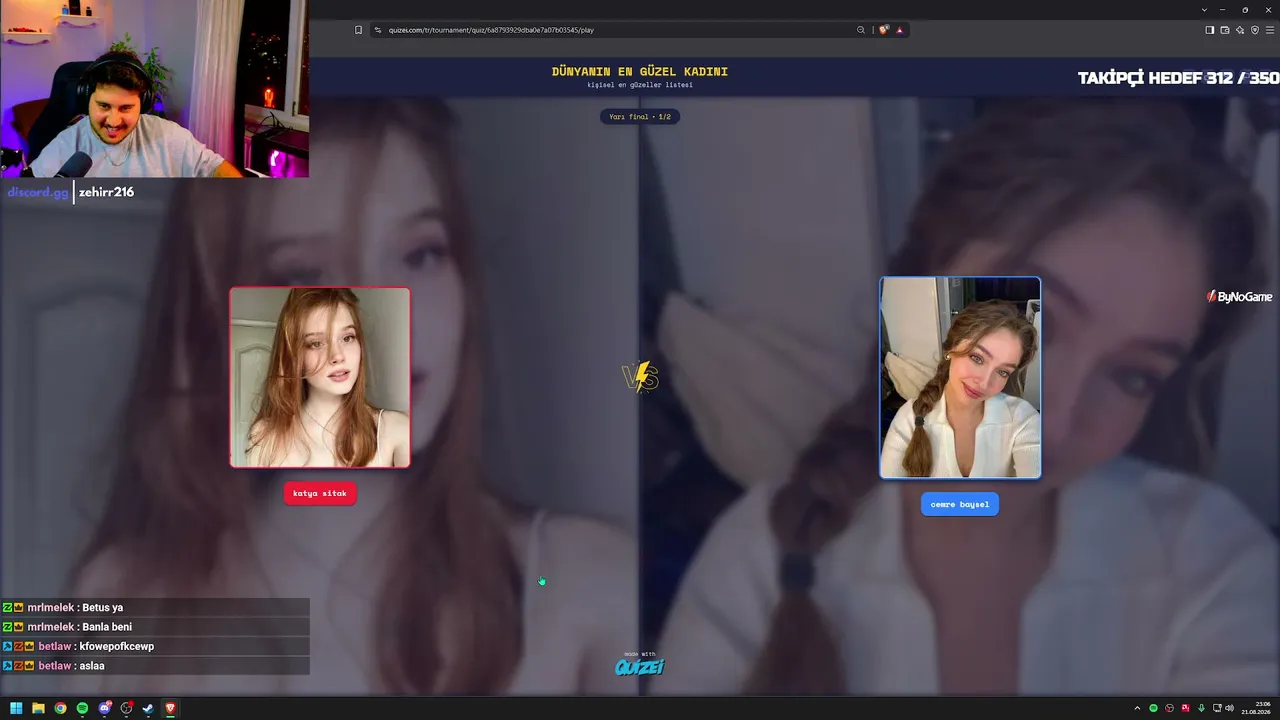Bookmark this page with the bookmark icon

pyautogui.click(x=358, y=30)
